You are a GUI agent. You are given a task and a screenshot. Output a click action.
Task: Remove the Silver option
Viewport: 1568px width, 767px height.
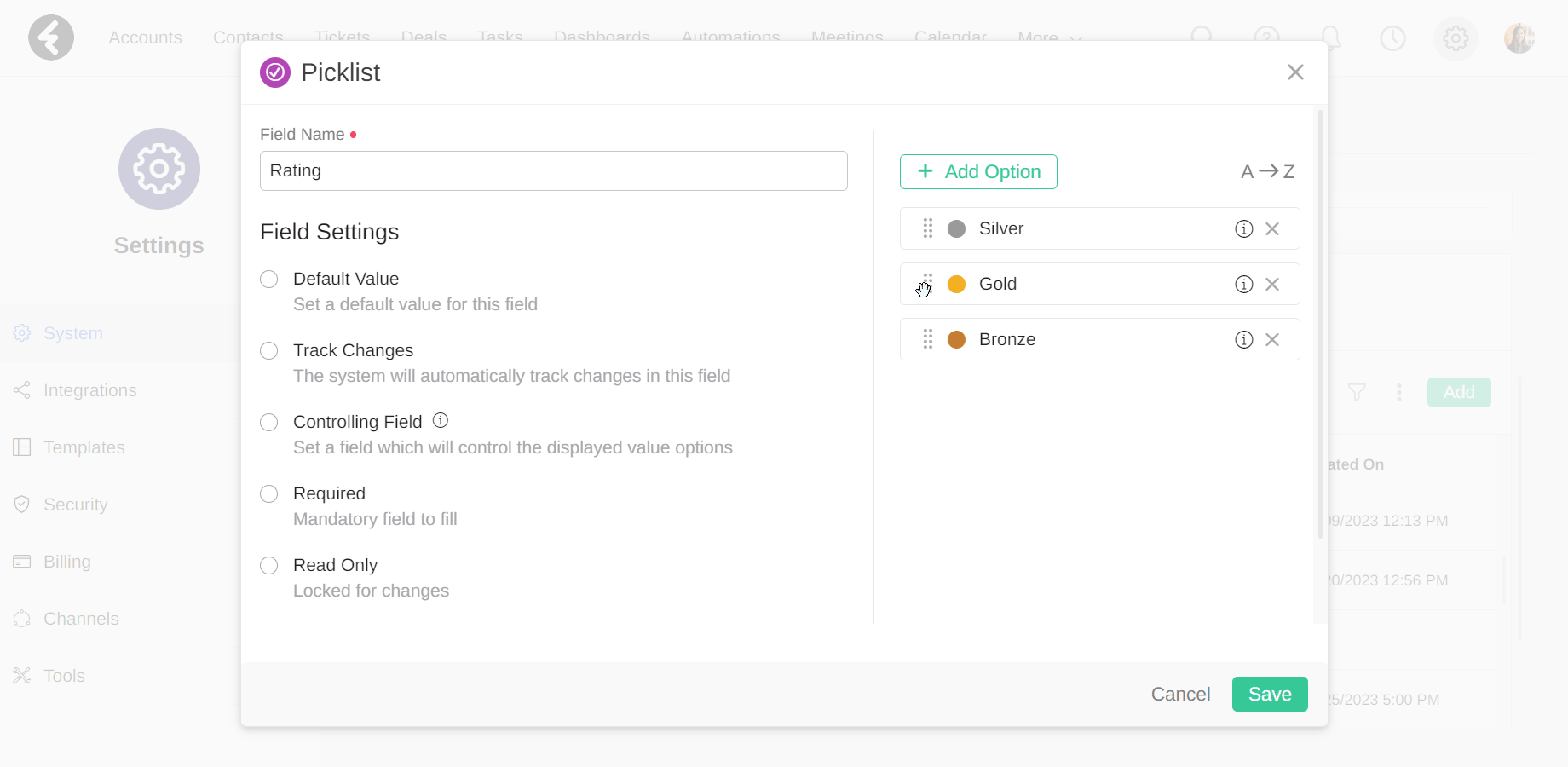click(x=1272, y=228)
